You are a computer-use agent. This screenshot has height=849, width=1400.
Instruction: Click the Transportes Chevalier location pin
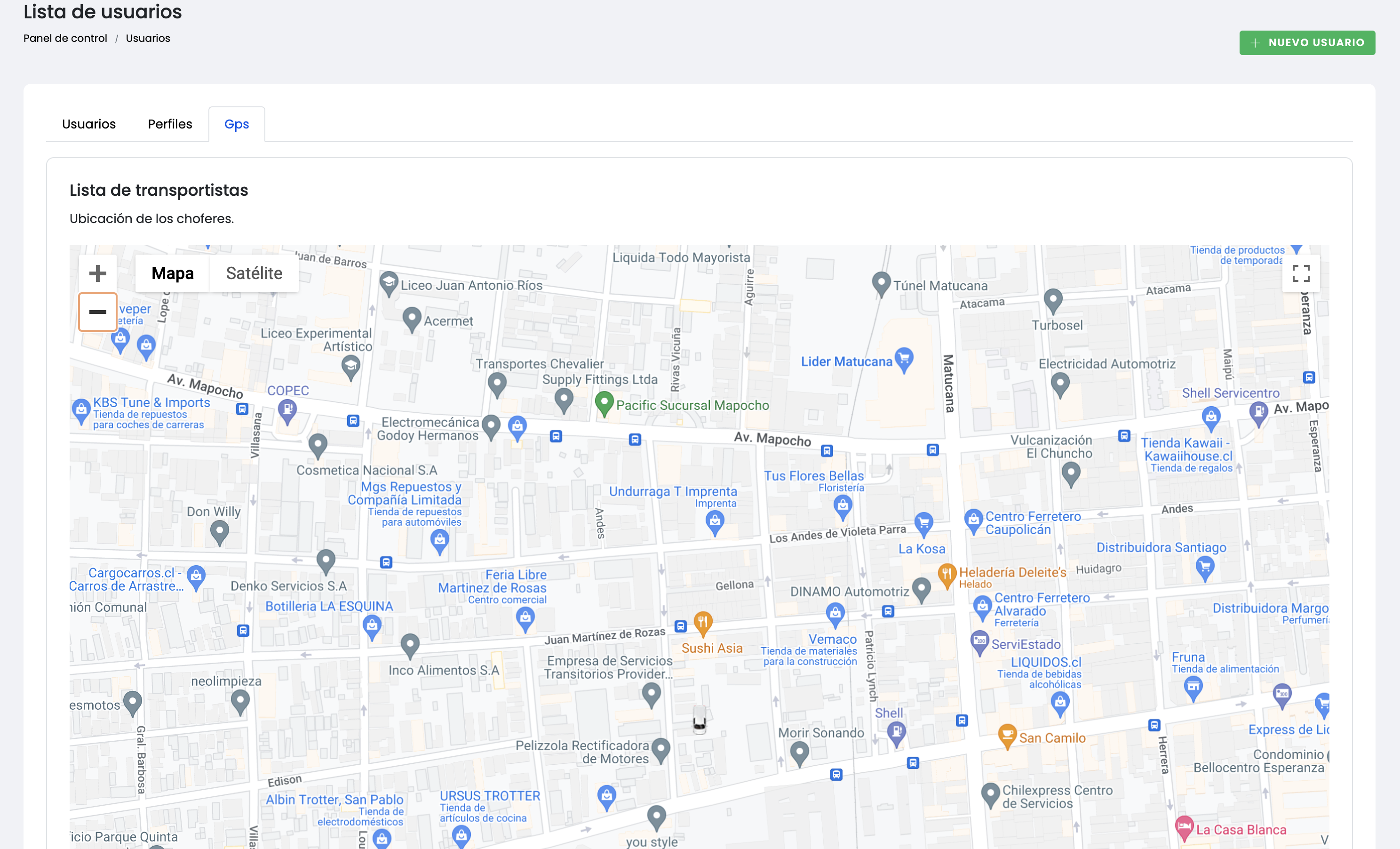(x=497, y=384)
